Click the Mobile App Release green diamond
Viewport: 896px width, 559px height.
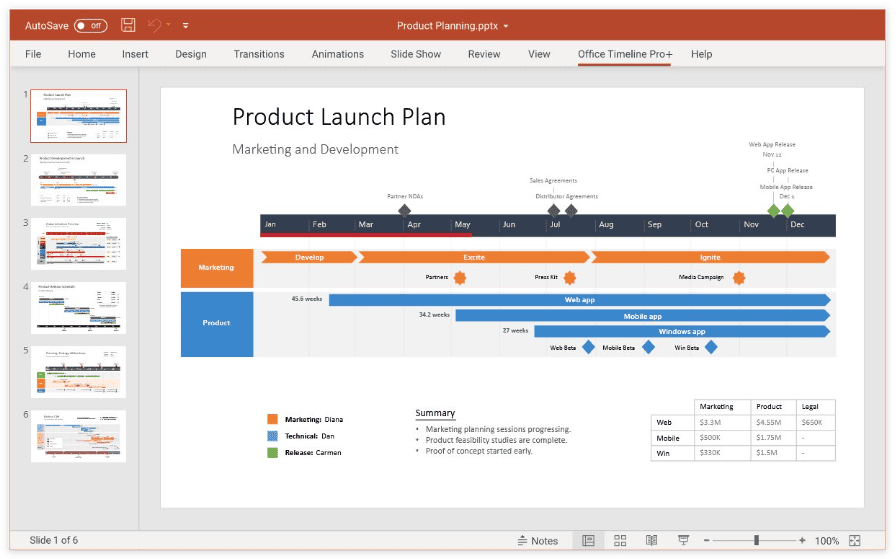[787, 211]
